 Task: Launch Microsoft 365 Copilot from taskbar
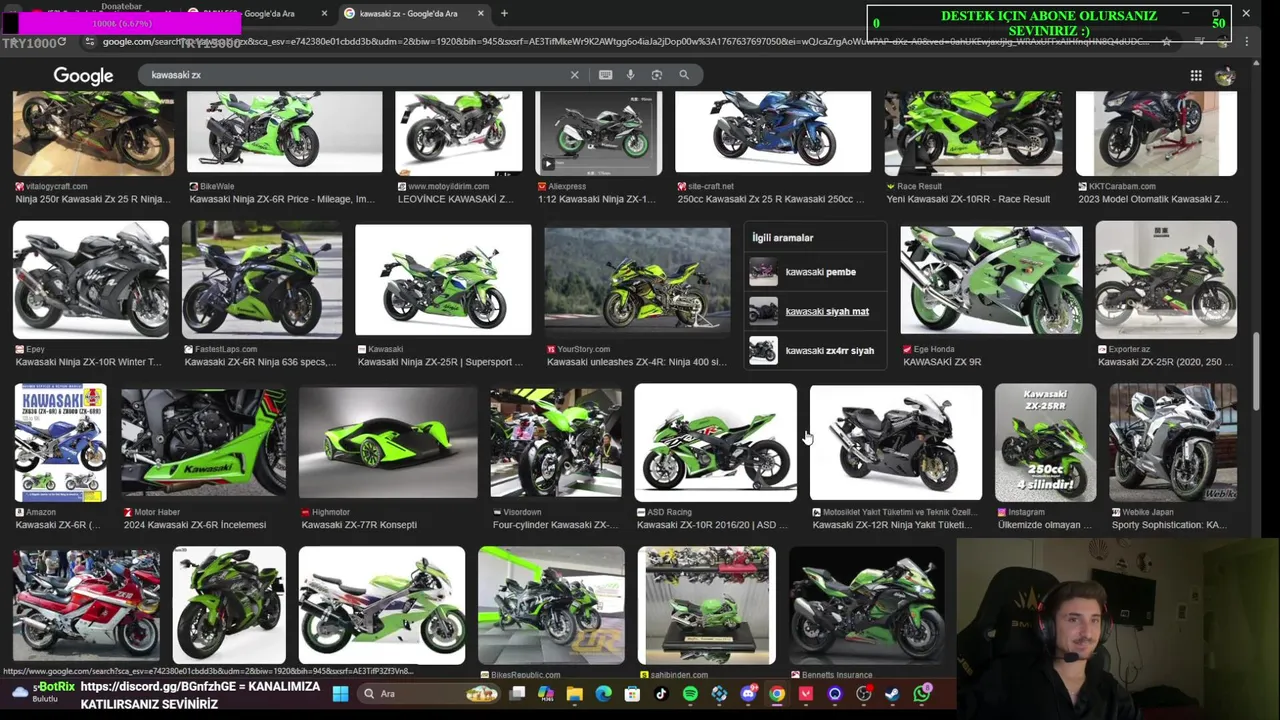coord(546,694)
